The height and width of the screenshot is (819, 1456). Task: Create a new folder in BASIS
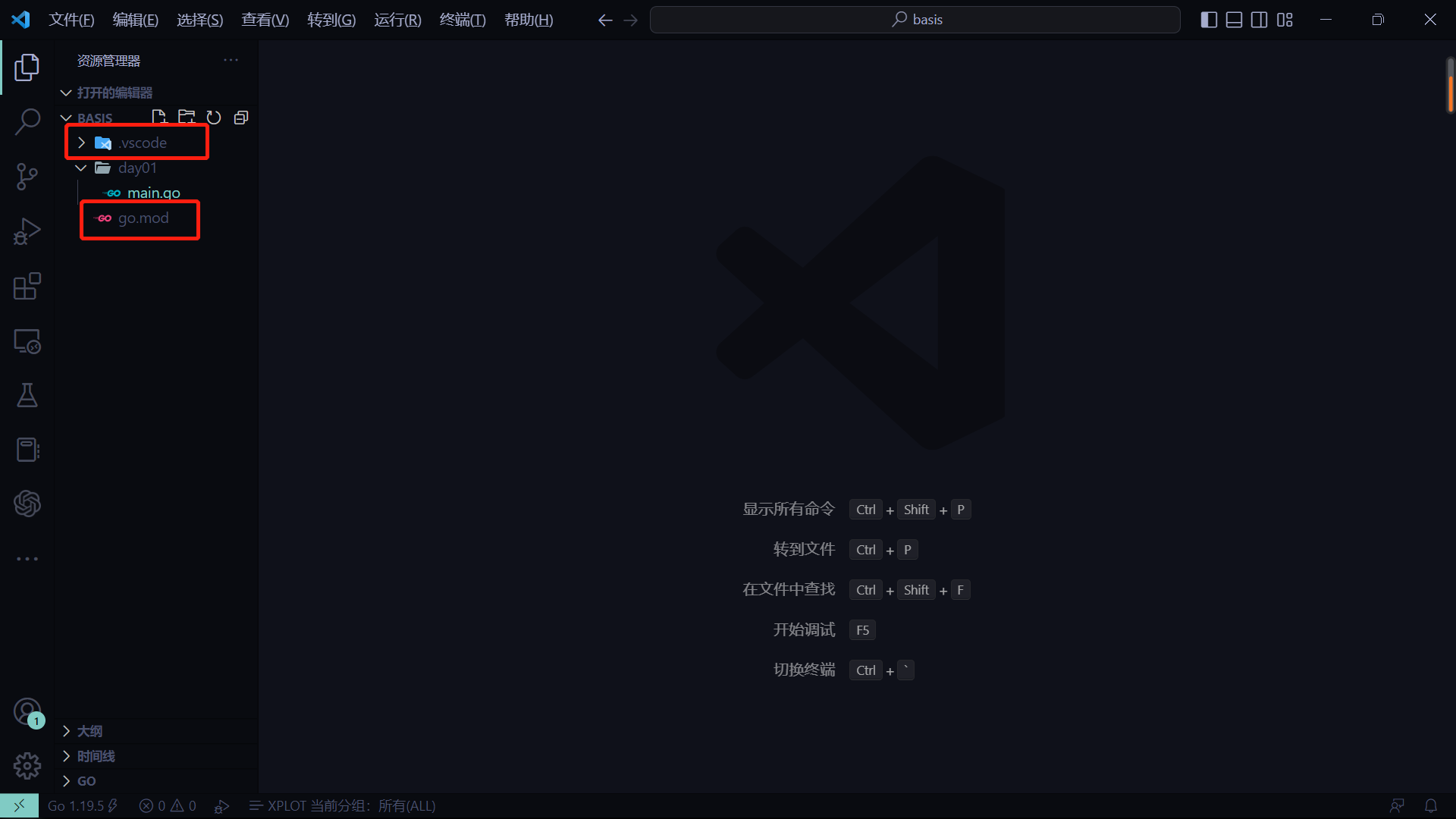pyautogui.click(x=187, y=118)
